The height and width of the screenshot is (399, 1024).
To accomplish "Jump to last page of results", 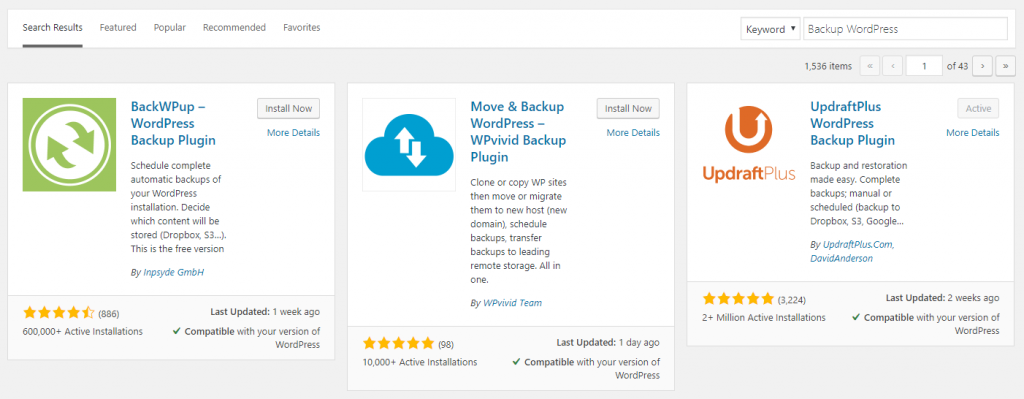I will coord(1005,65).
